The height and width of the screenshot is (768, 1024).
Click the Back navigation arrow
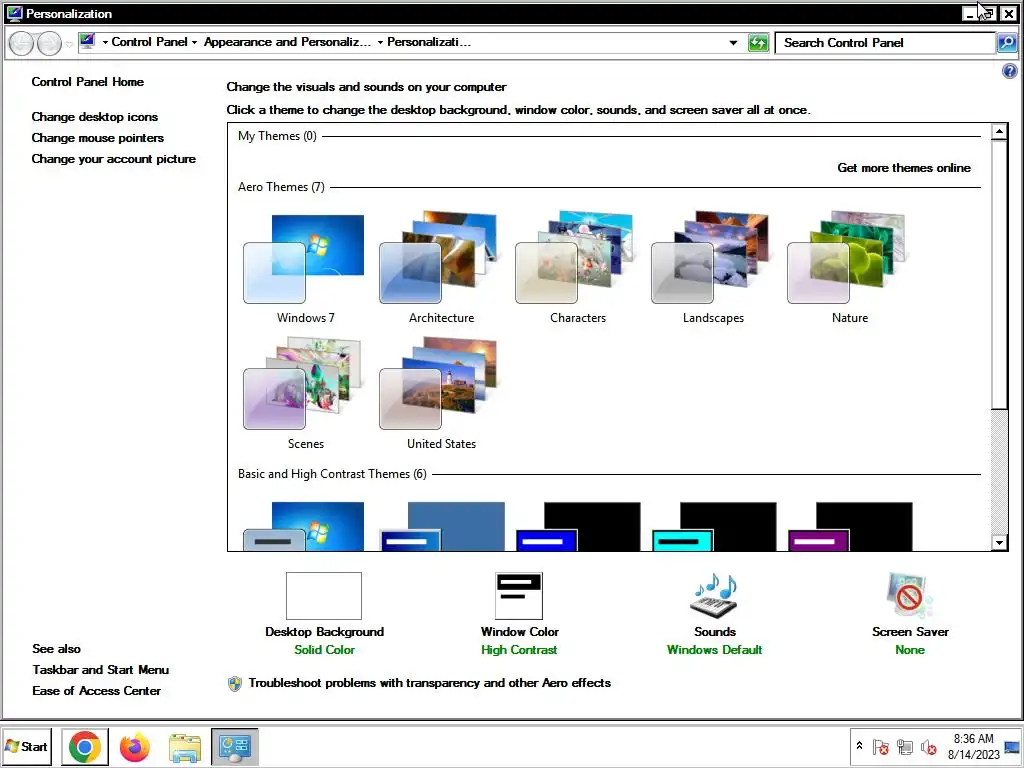21,43
